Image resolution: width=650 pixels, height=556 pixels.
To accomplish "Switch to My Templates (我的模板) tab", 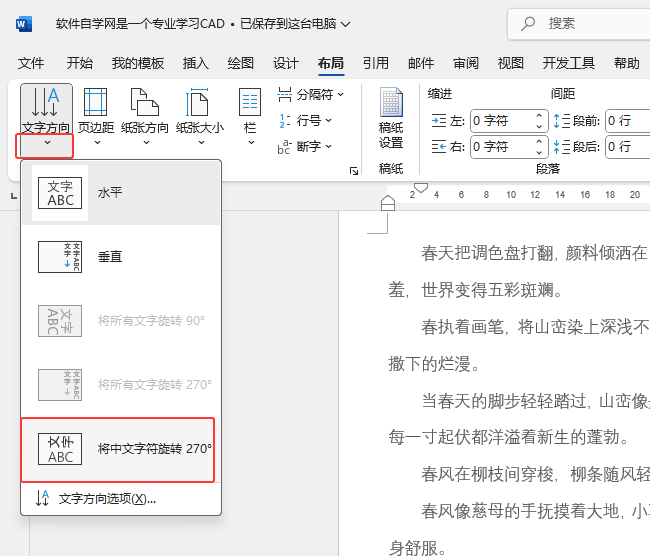I will point(138,63).
